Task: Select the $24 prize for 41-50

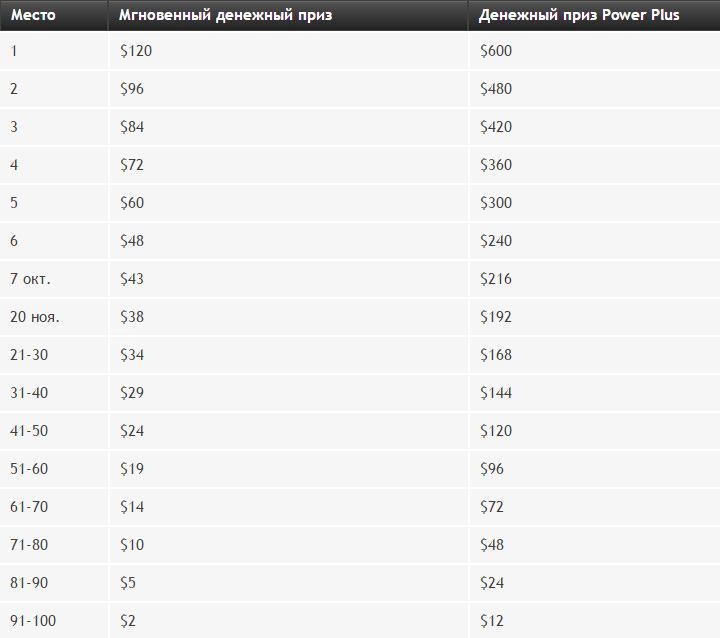Action: click(x=132, y=431)
